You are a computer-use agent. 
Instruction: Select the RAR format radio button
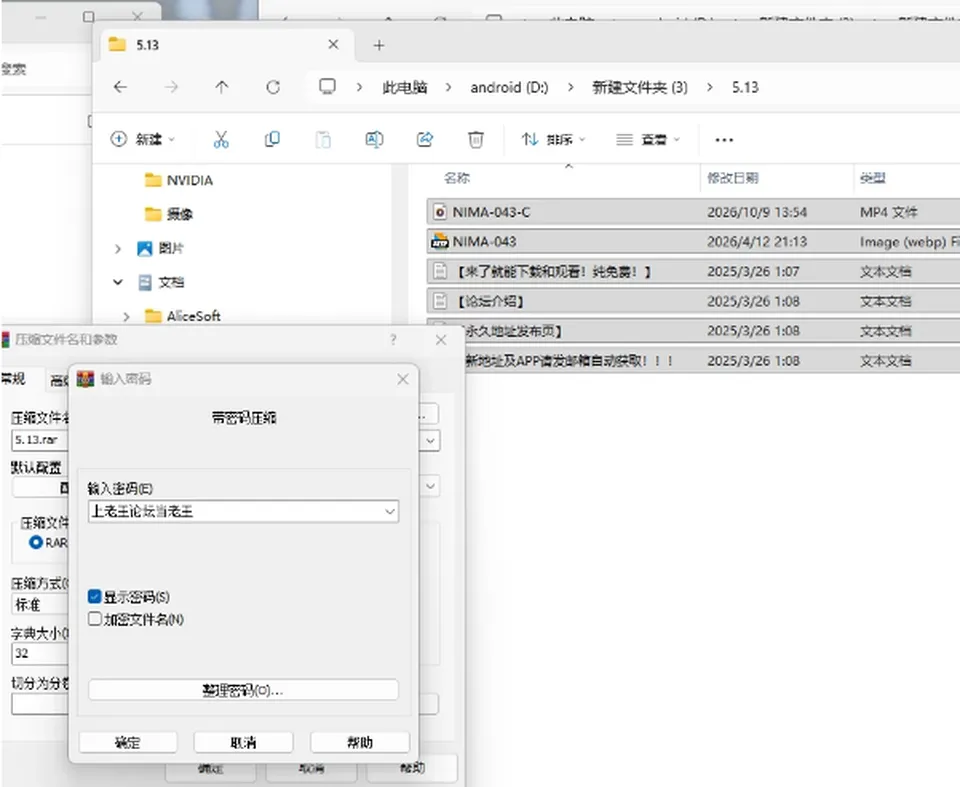click(x=36, y=543)
